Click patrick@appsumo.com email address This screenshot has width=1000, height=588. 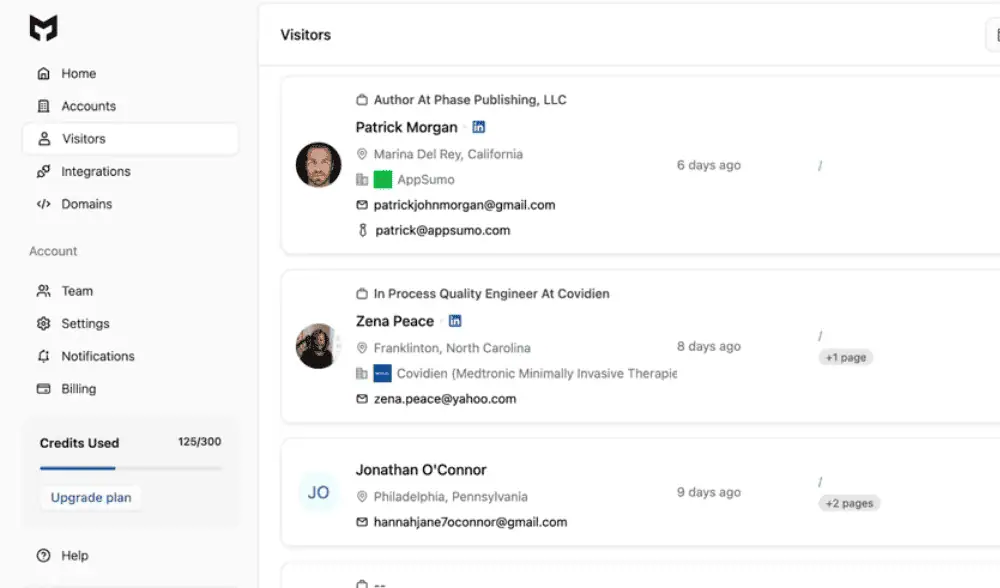click(x=442, y=230)
